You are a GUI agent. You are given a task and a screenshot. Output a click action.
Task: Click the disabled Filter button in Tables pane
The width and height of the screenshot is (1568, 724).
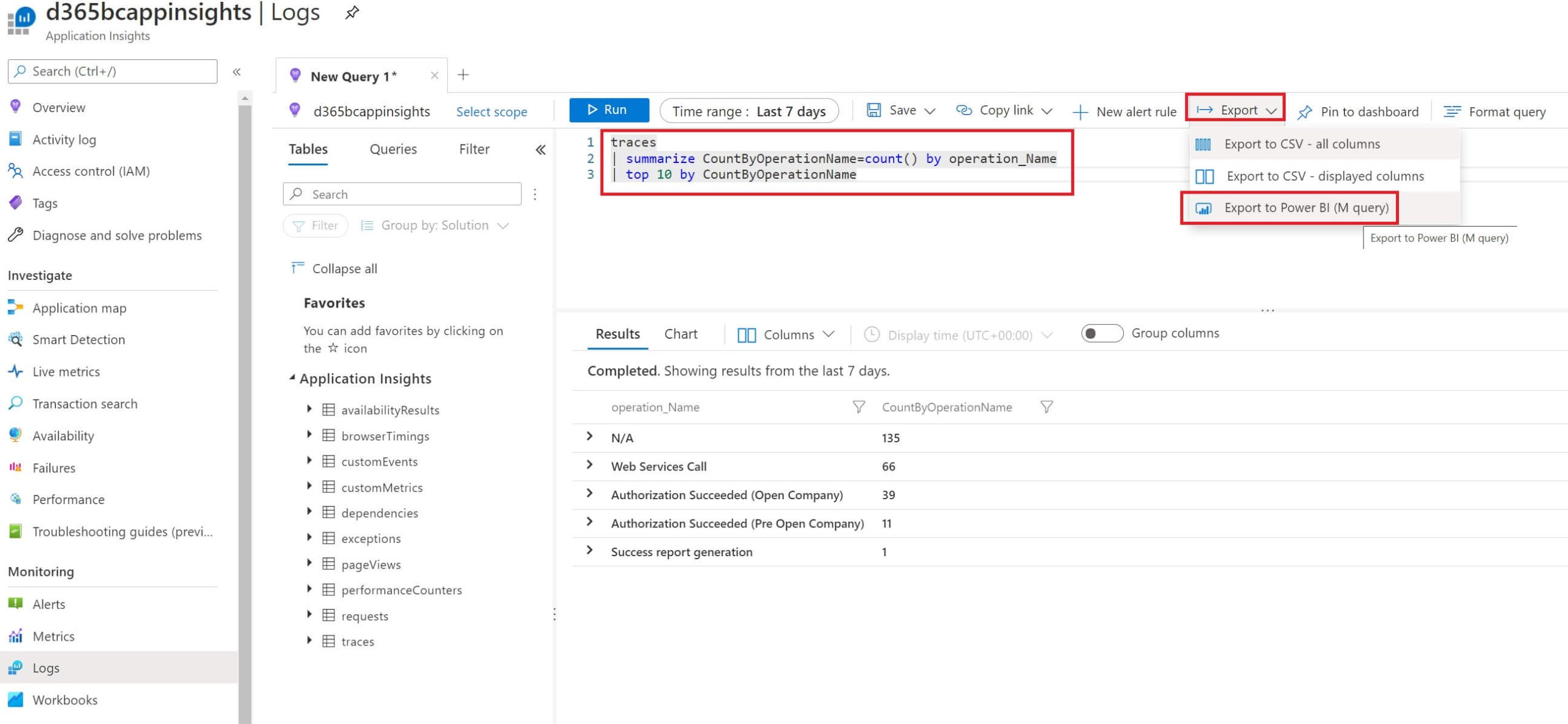[x=315, y=225]
